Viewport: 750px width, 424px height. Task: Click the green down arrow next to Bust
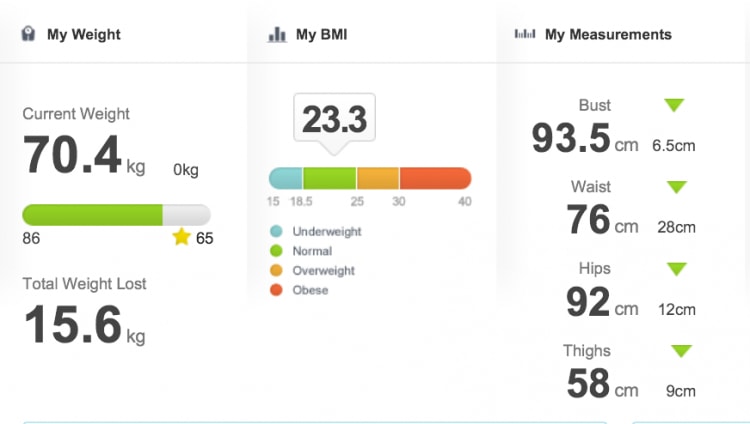pos(674,105)
